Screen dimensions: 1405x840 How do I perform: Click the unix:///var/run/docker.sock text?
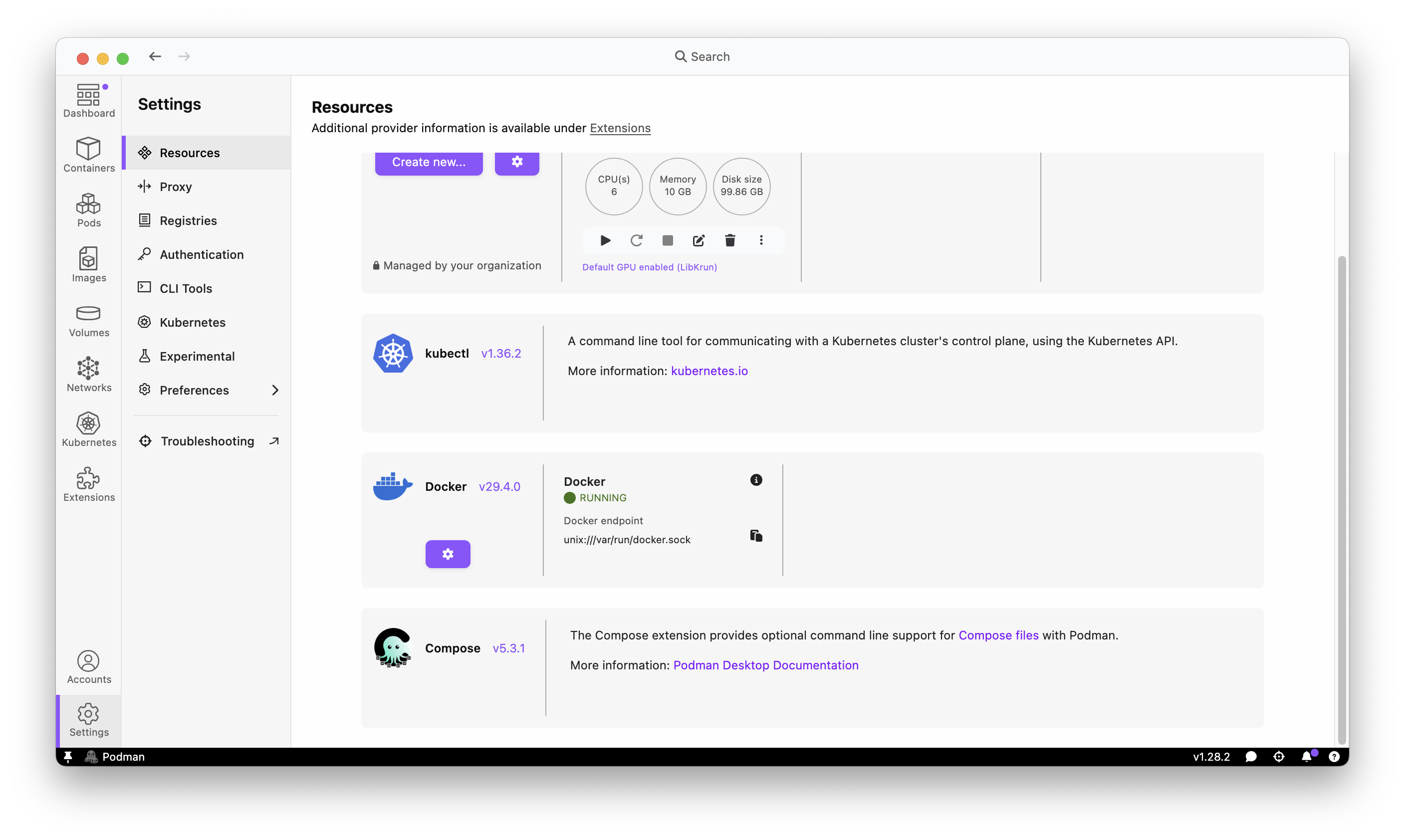pyautogui.click(x=627, y=540)
